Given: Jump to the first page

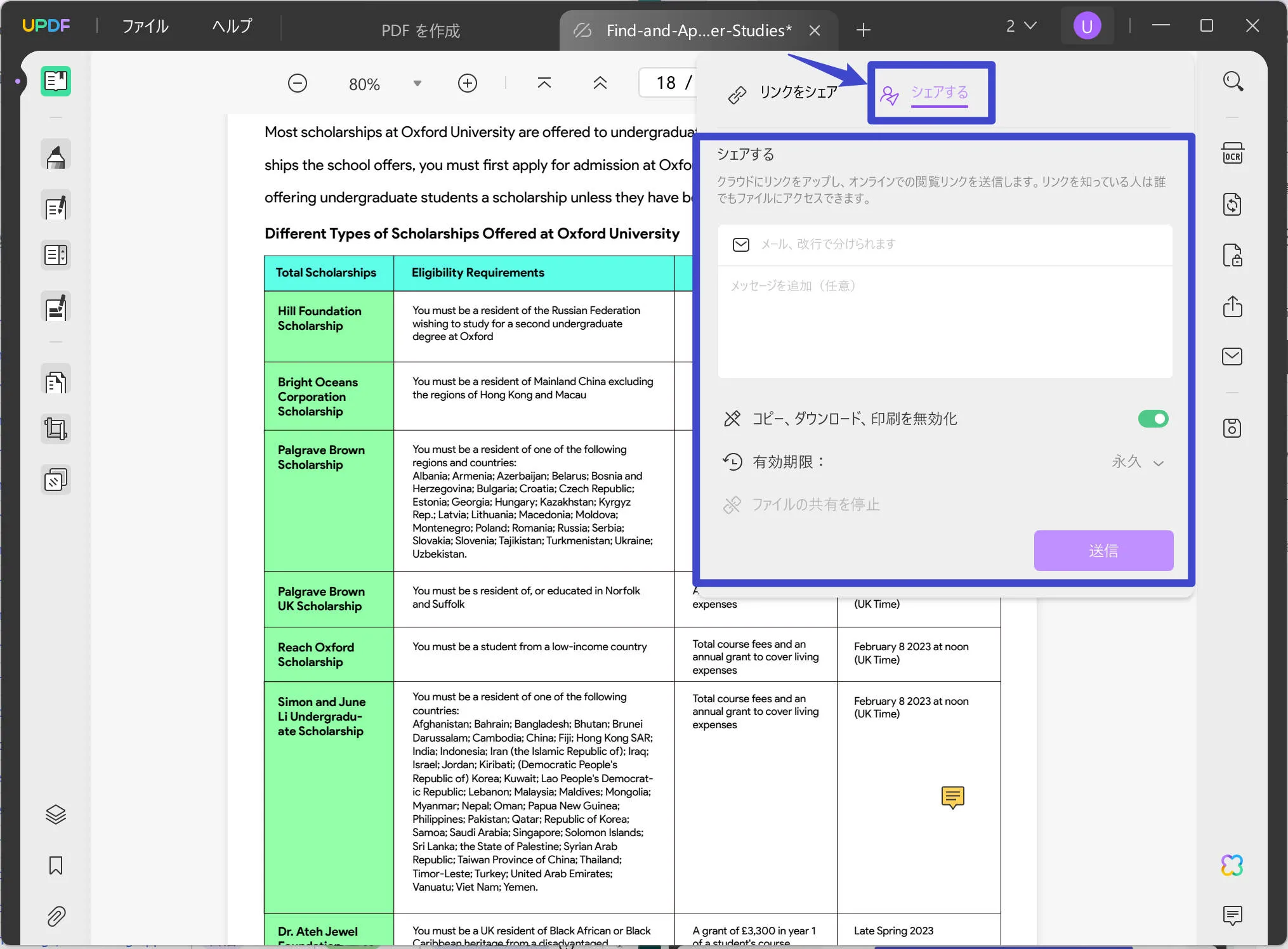Looking at the screenshot, I should tap(544, 83).
